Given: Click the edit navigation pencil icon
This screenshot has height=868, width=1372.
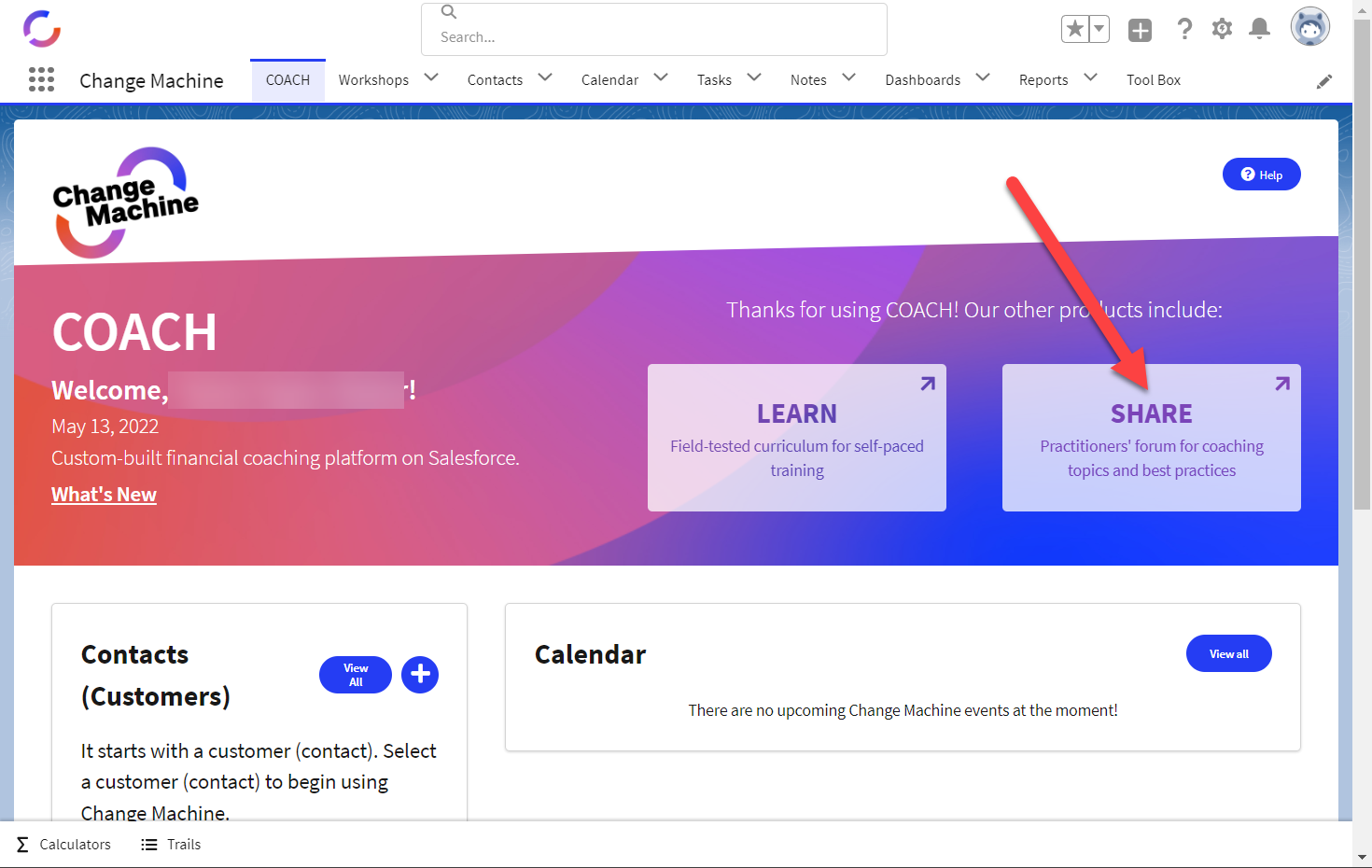Looking at the screenshot, I should (x=1323, y=81).
